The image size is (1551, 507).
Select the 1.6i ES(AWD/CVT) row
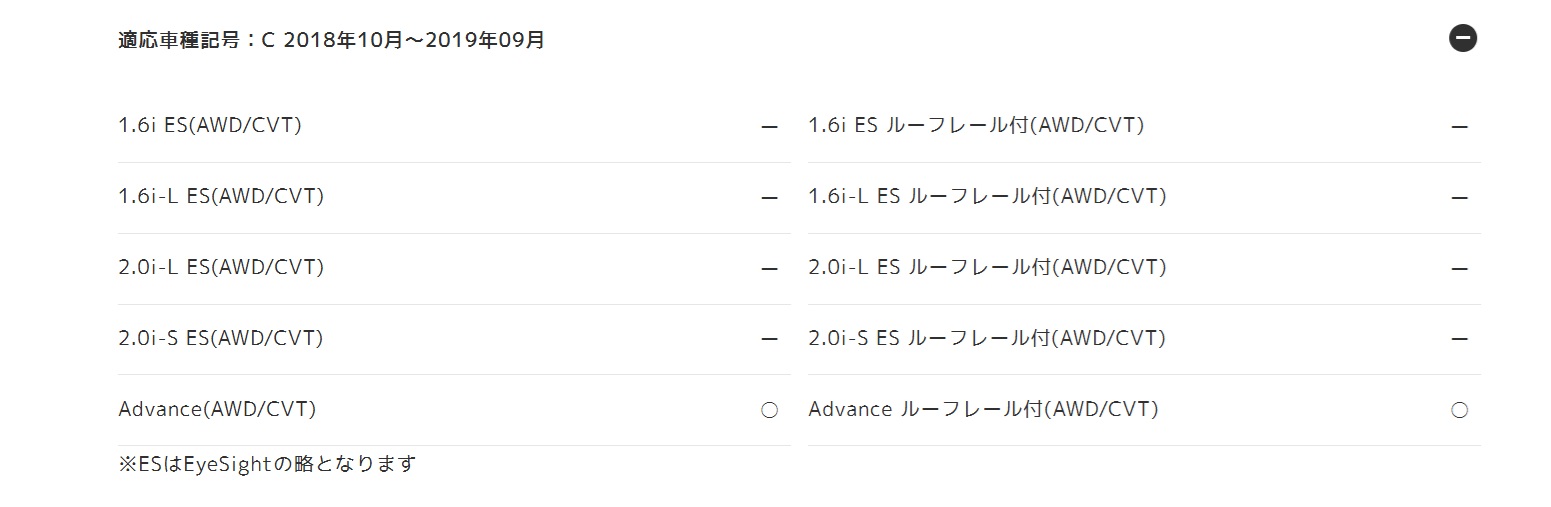pos(454,127)
